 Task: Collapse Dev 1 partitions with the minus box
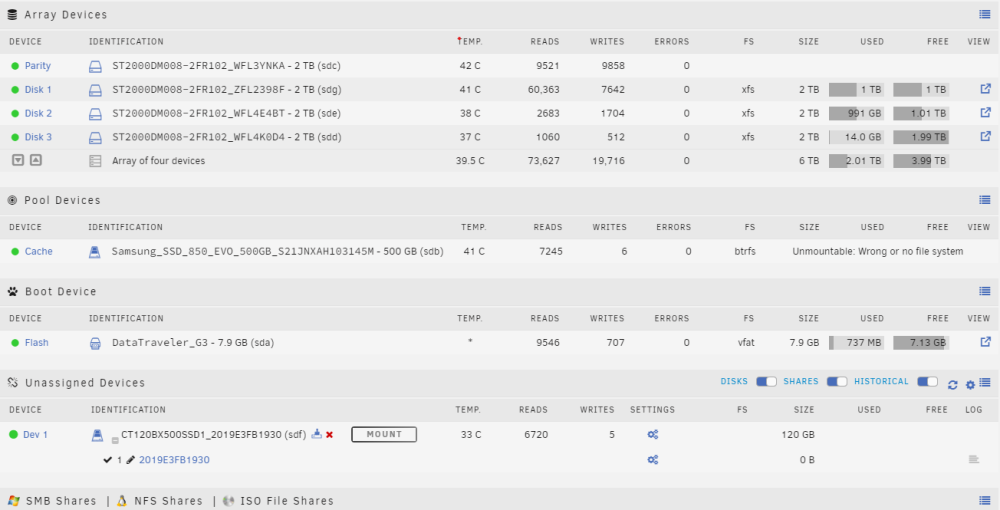pyautogui.click(x=115, y=440)
